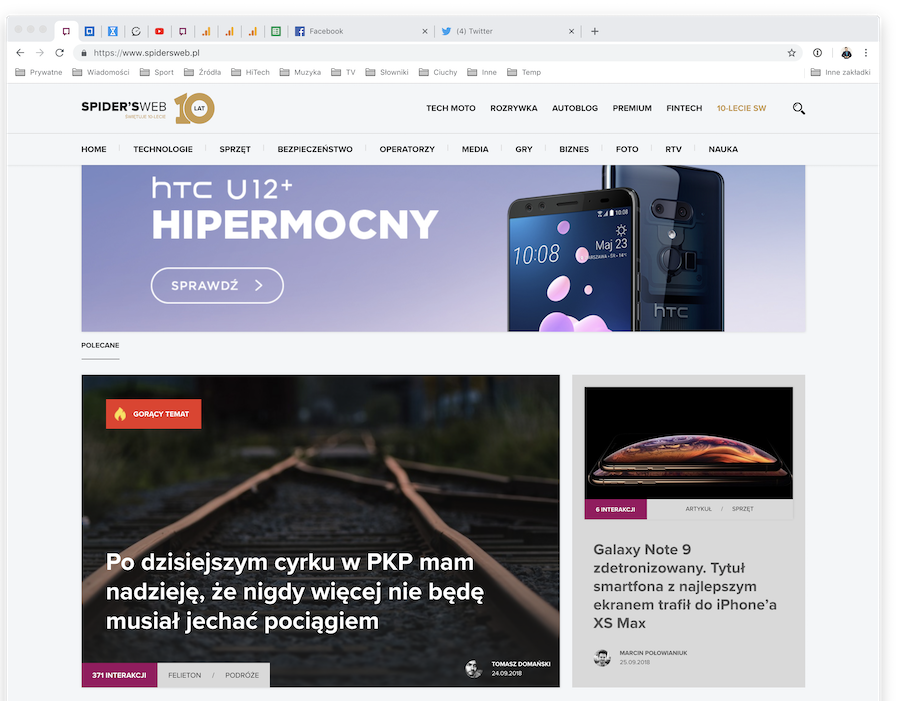Close the Facebook tab

[425, 32]
